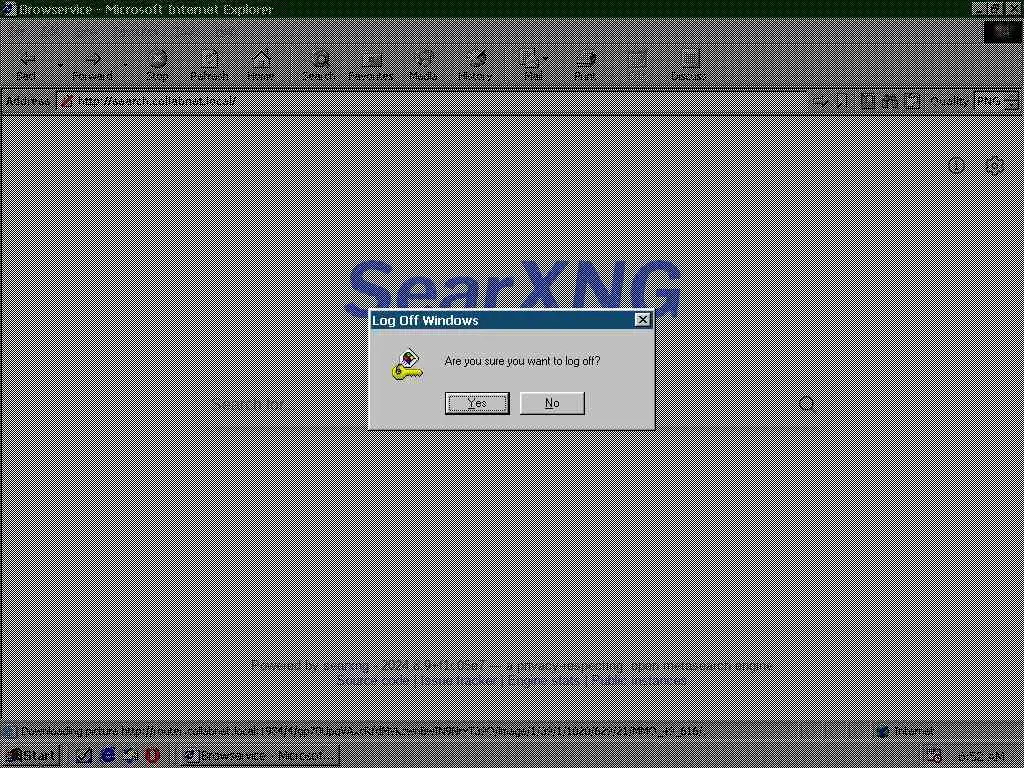Viewport: 1024px width, 768px height.
Task: Cancel log off with No button
Action: [552, 403]
